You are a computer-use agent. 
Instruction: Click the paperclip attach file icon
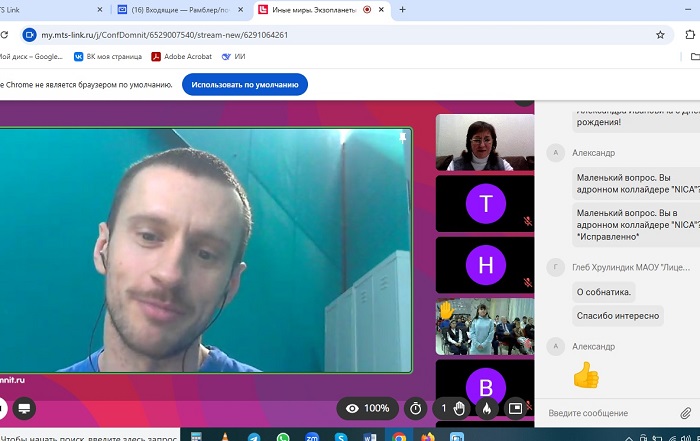(x=686, y=413)
